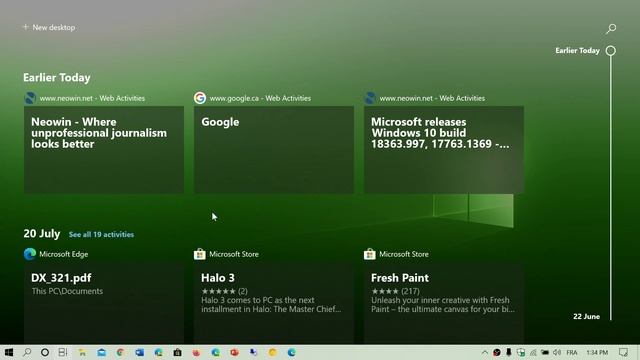
Task: Open taskbar Search magnifier
Action: pos(27,352)
